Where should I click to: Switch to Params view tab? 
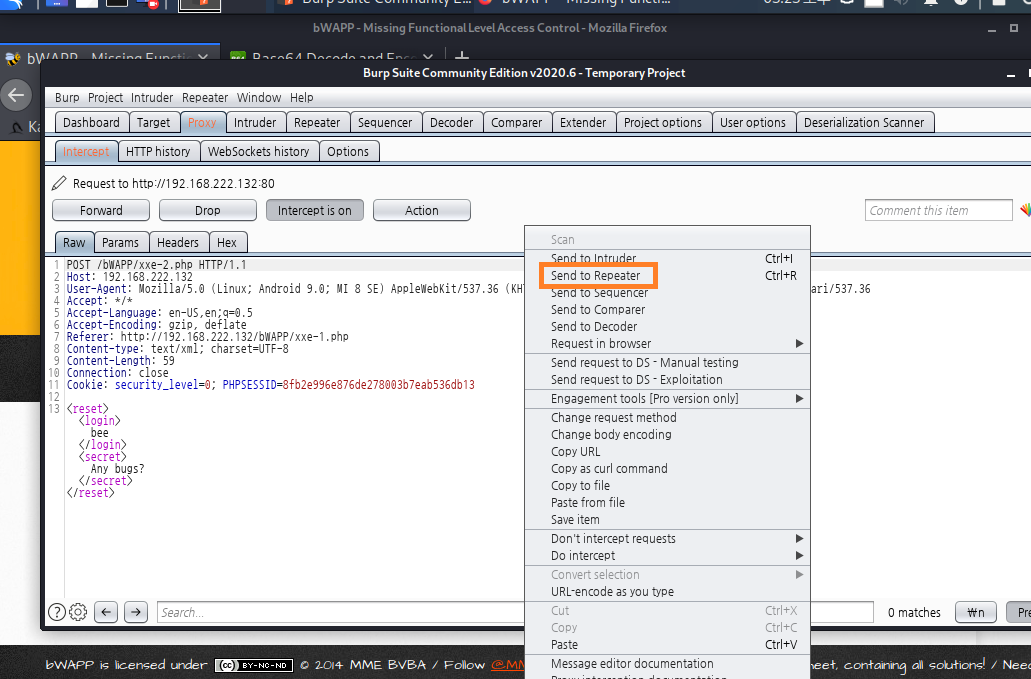click(120, 243)
